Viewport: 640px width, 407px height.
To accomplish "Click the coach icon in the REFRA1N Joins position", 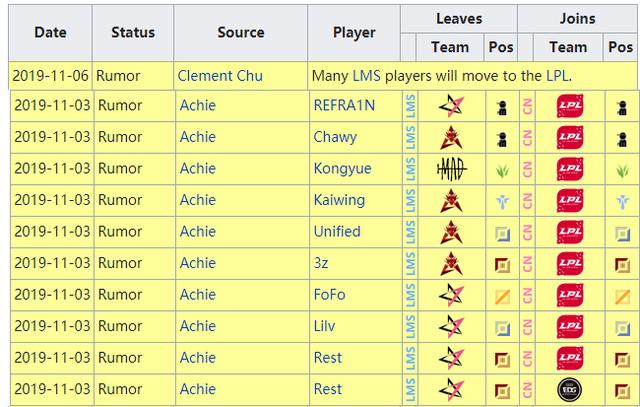I will (622, 108).
